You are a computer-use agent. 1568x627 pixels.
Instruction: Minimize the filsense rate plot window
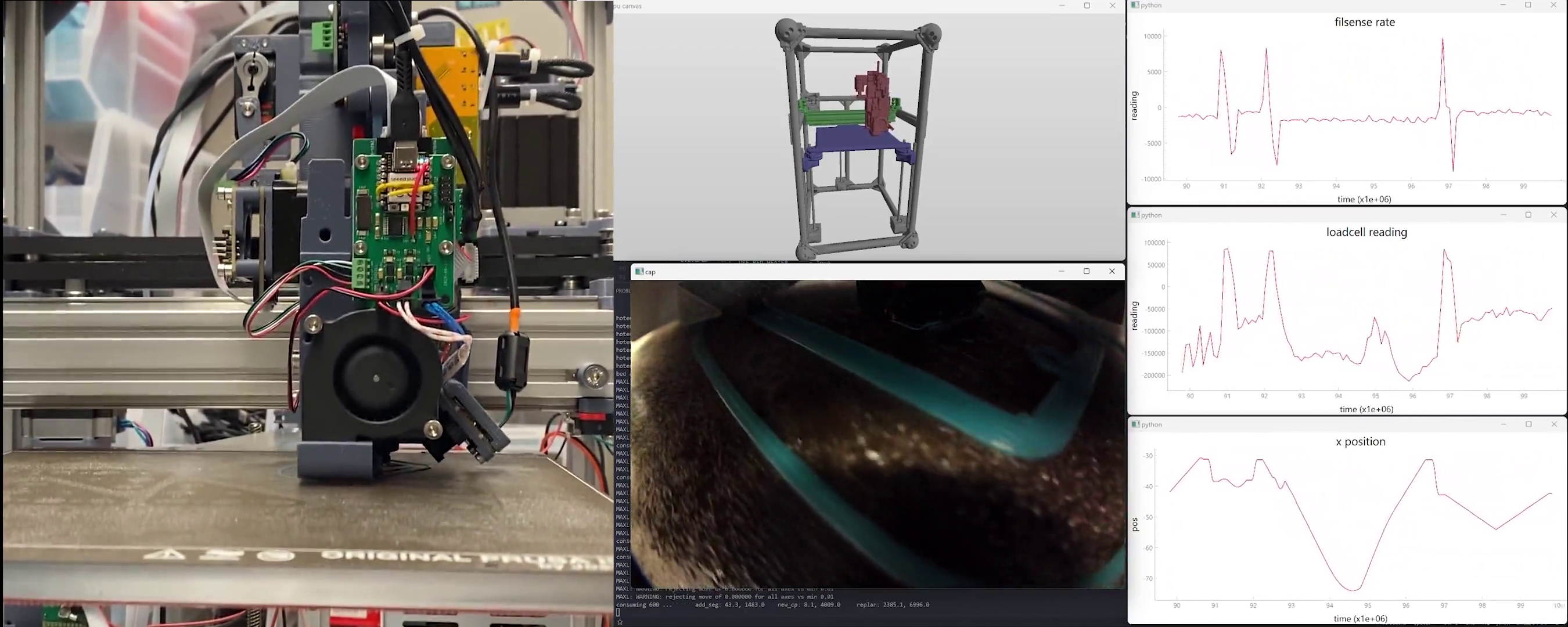[1503, 5]
